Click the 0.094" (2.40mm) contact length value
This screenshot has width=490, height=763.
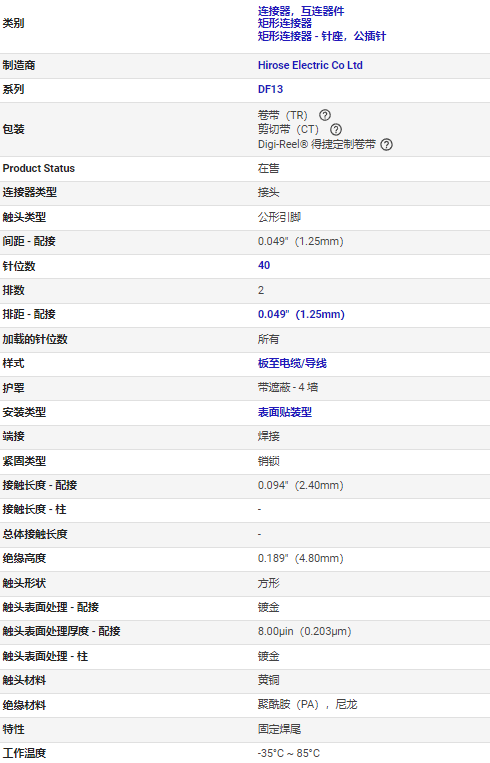tap(301, 485)
